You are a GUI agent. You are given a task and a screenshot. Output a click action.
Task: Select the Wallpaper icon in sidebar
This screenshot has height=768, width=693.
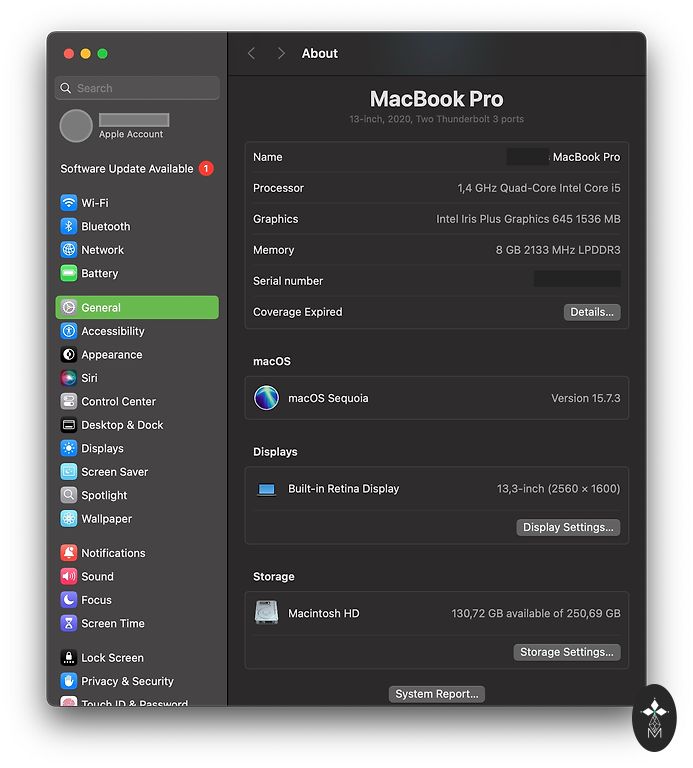tap(69, 519)
